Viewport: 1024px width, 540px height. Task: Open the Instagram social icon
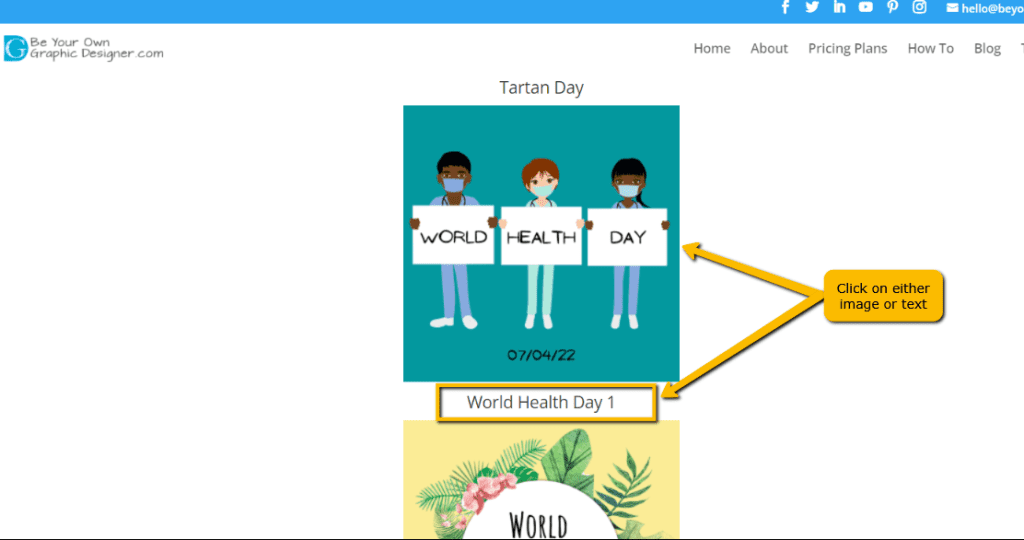click(x=920, y=7)
